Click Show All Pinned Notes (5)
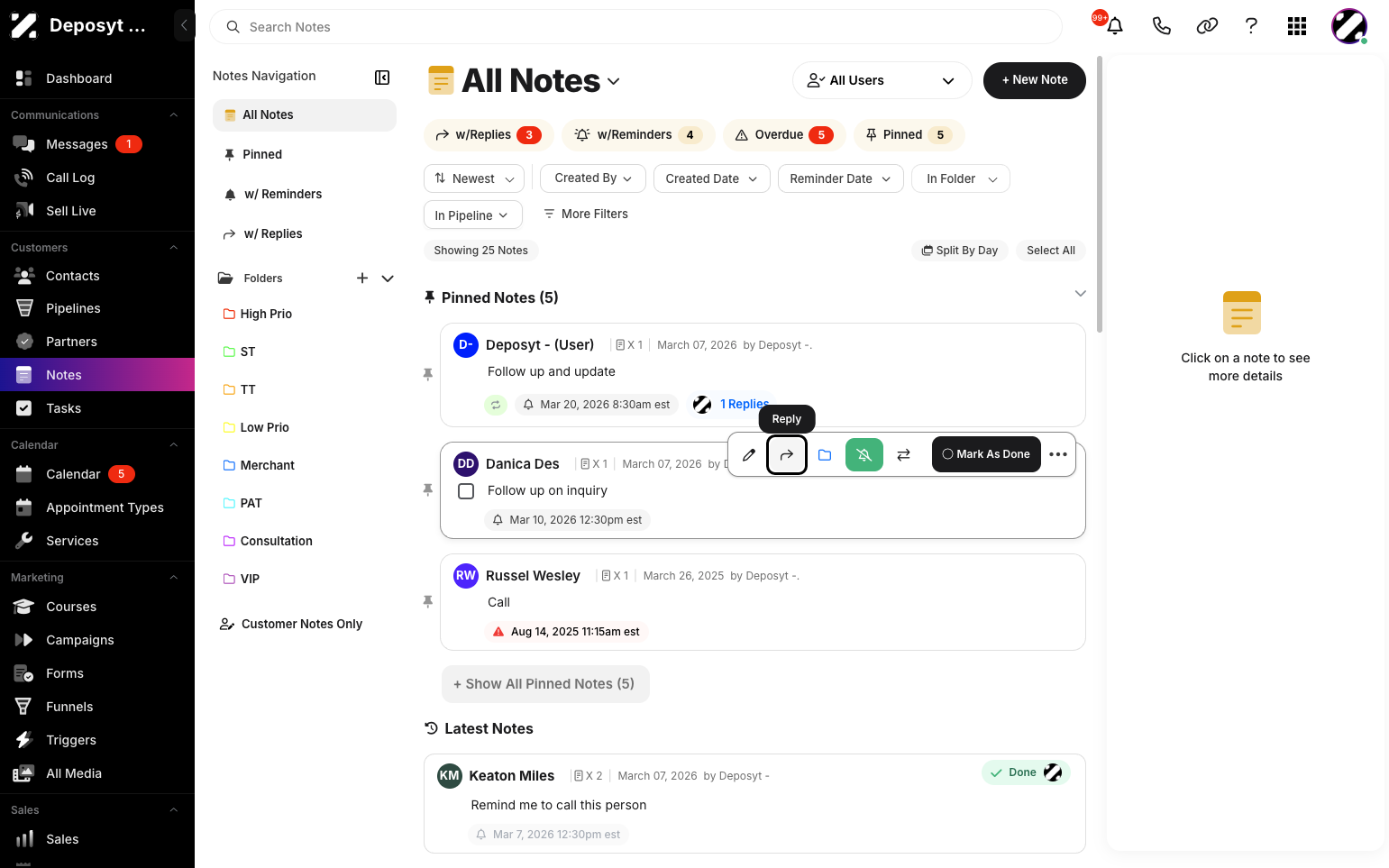This screenshot has height=868, width=1389. (x=545, y=684)
